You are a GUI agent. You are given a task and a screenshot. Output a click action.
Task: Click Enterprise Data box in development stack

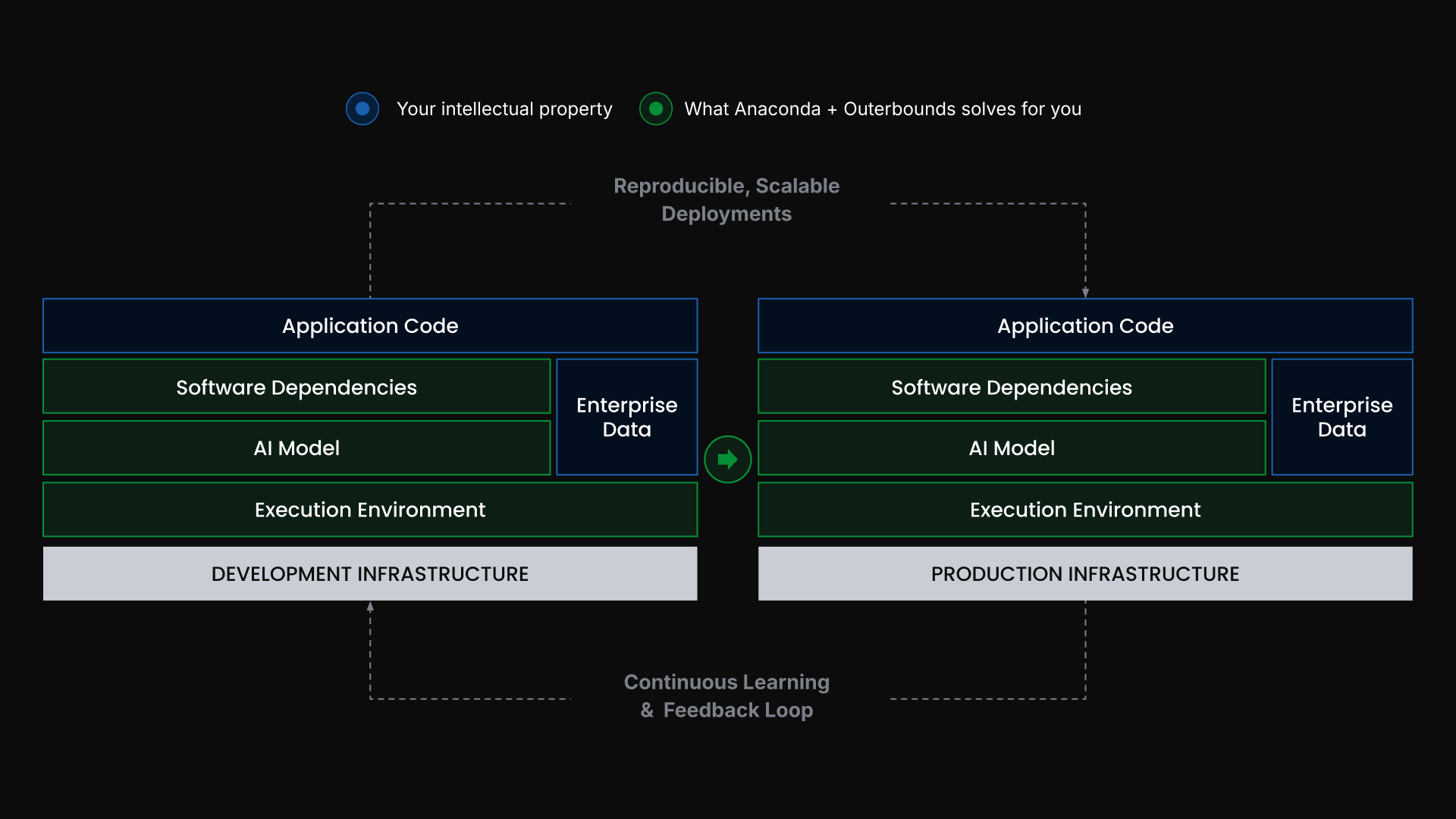(x=626, y=417)
